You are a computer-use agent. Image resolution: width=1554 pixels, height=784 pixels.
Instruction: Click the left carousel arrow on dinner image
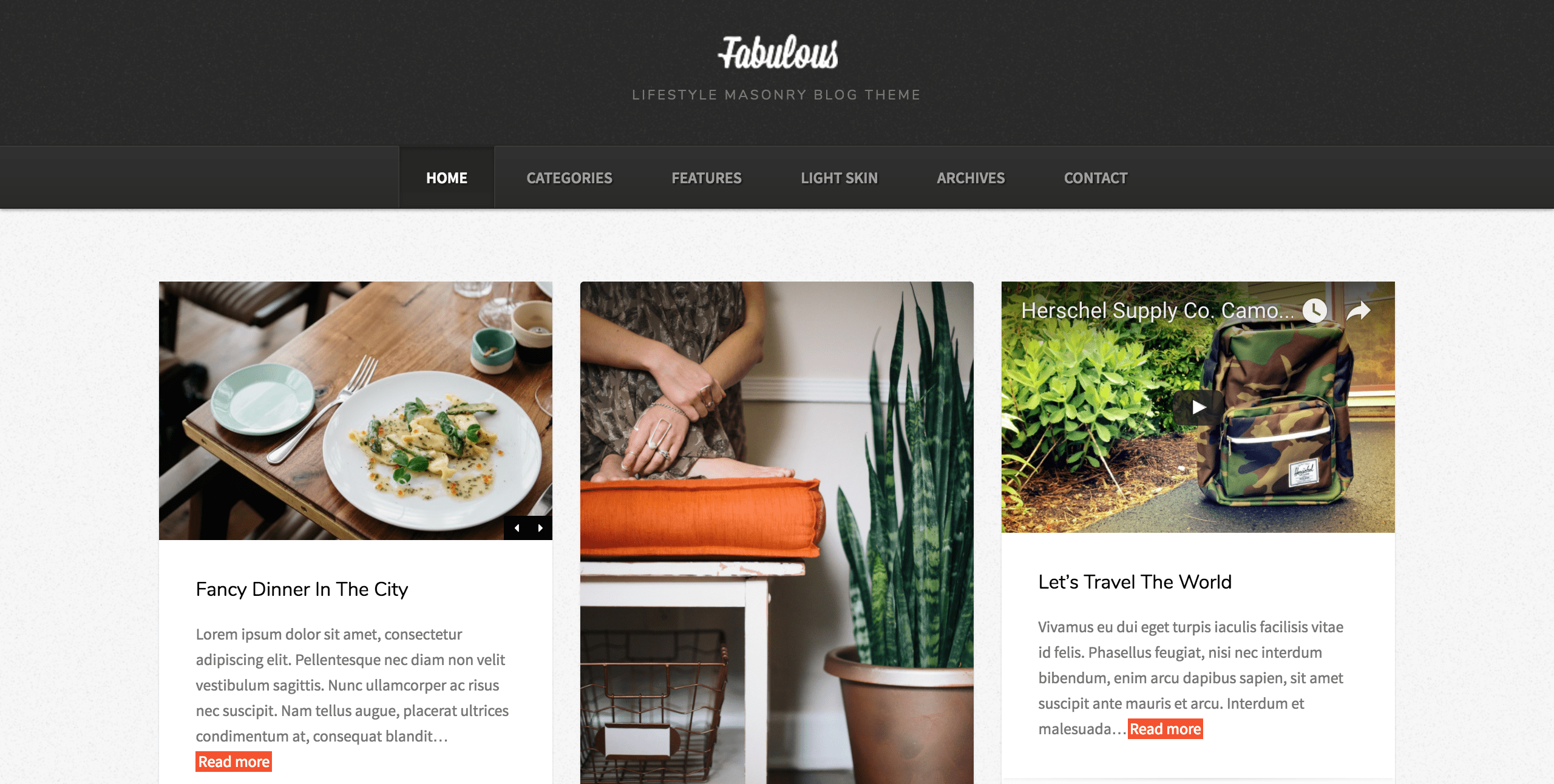click(x=516, y=527)
